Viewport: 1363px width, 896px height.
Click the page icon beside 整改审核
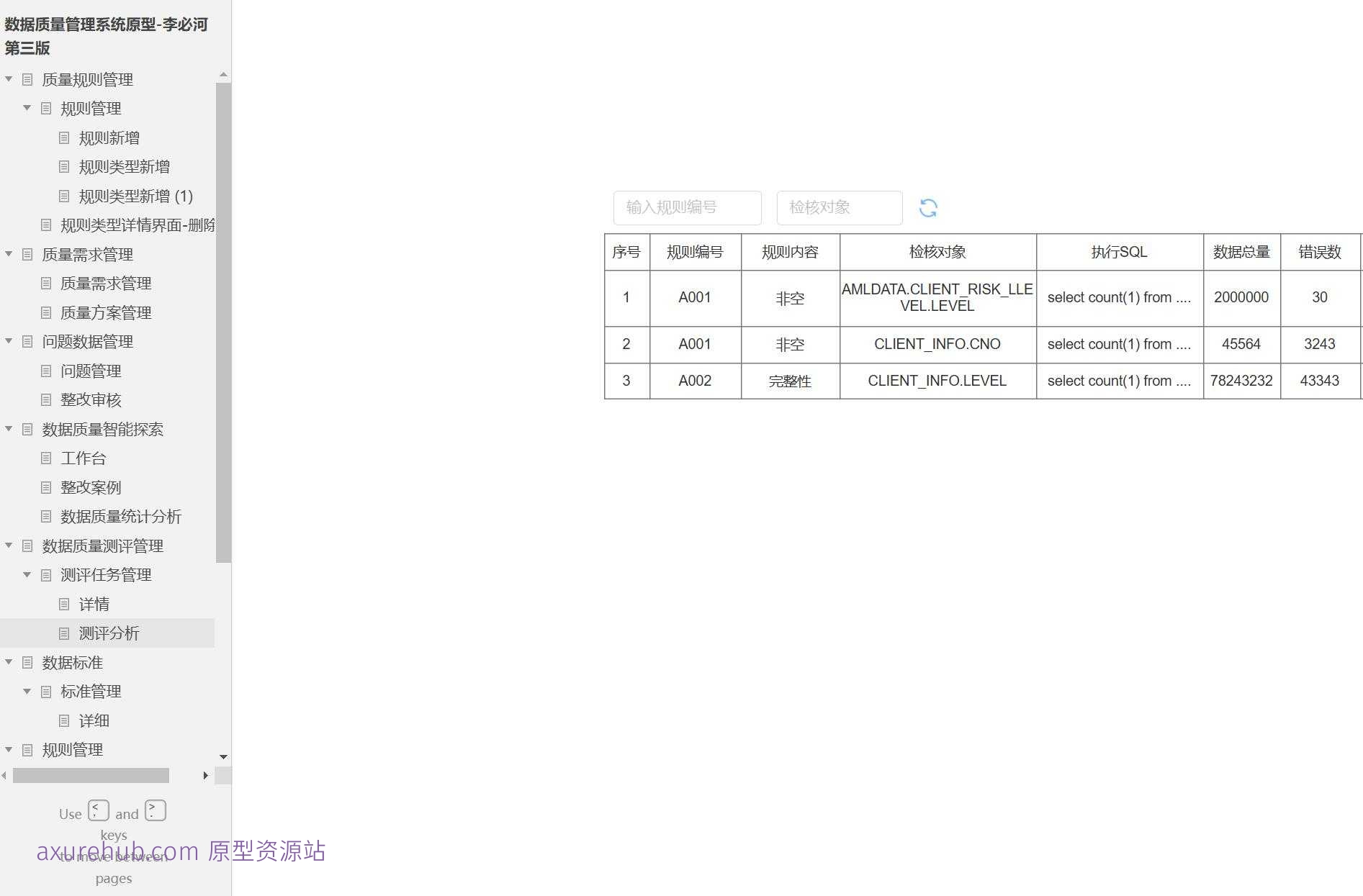45,400
